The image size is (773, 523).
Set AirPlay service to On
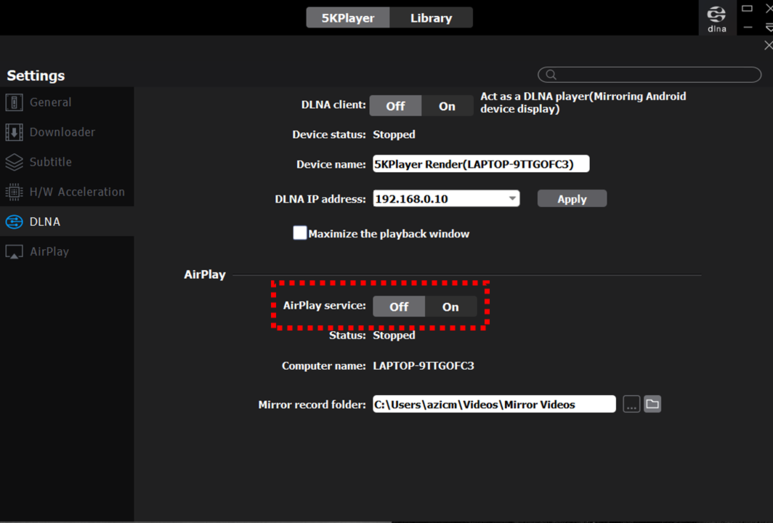[x=451, y=307]
